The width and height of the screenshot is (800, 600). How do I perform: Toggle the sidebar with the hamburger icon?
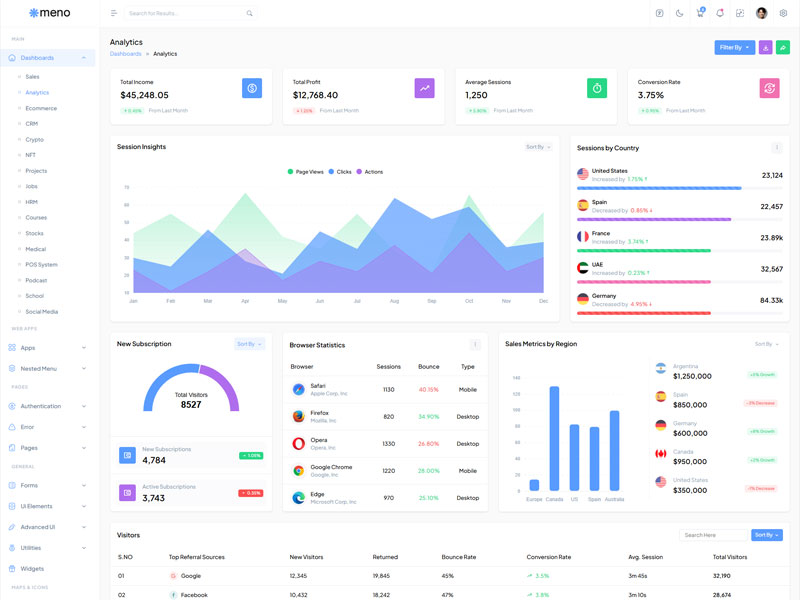tap(114, 13)
